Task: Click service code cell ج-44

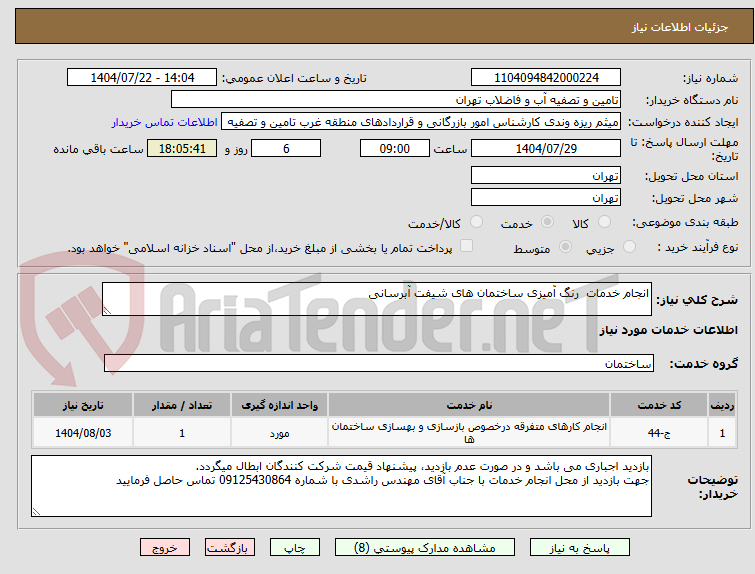Action: tap(659, 433)
